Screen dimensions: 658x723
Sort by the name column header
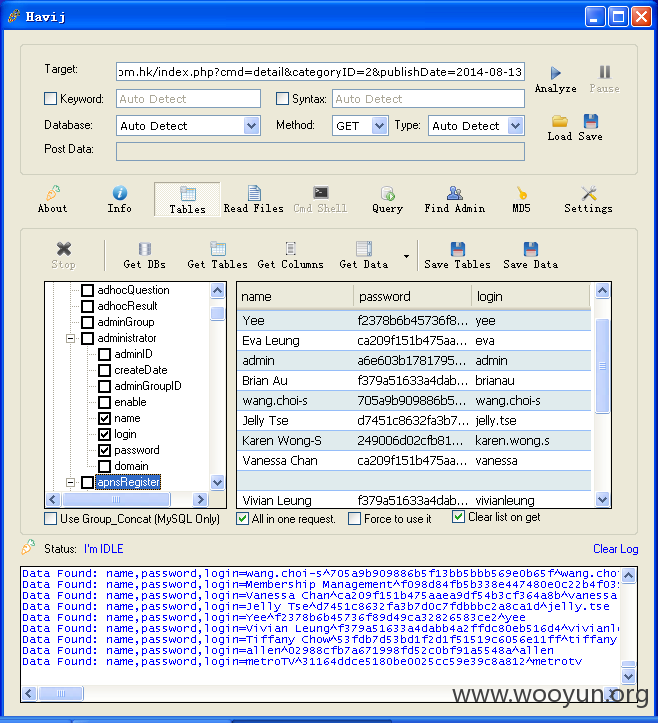point(295,296)
